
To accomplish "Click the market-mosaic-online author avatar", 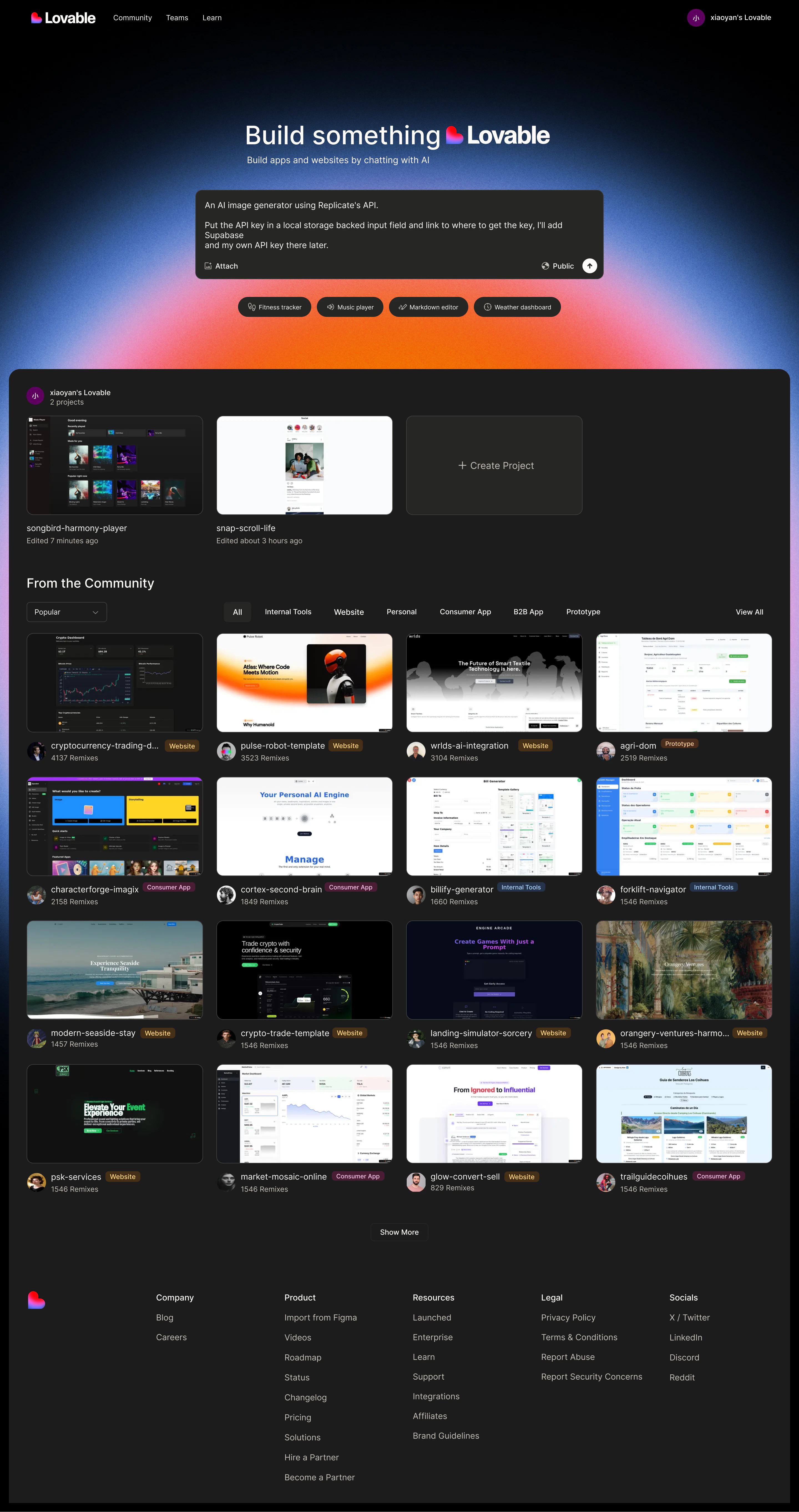I will [x=226, y=1182].
